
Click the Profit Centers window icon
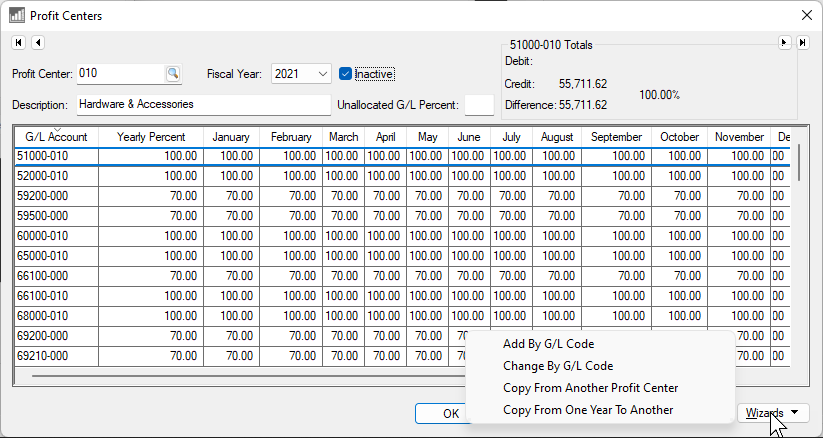17,15
